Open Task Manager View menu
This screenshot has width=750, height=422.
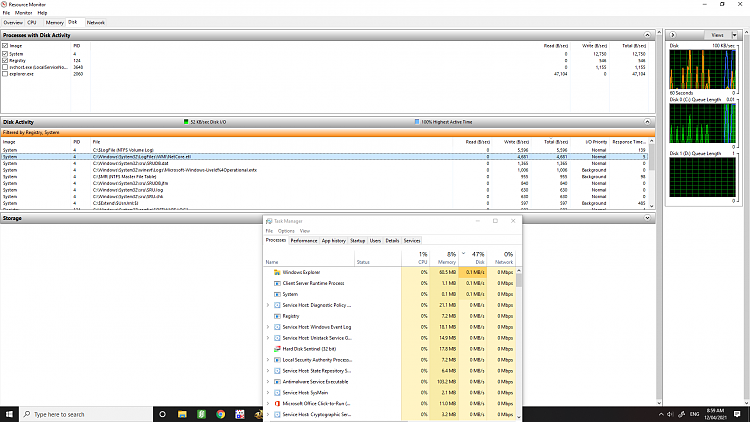(x=305, y=231)
